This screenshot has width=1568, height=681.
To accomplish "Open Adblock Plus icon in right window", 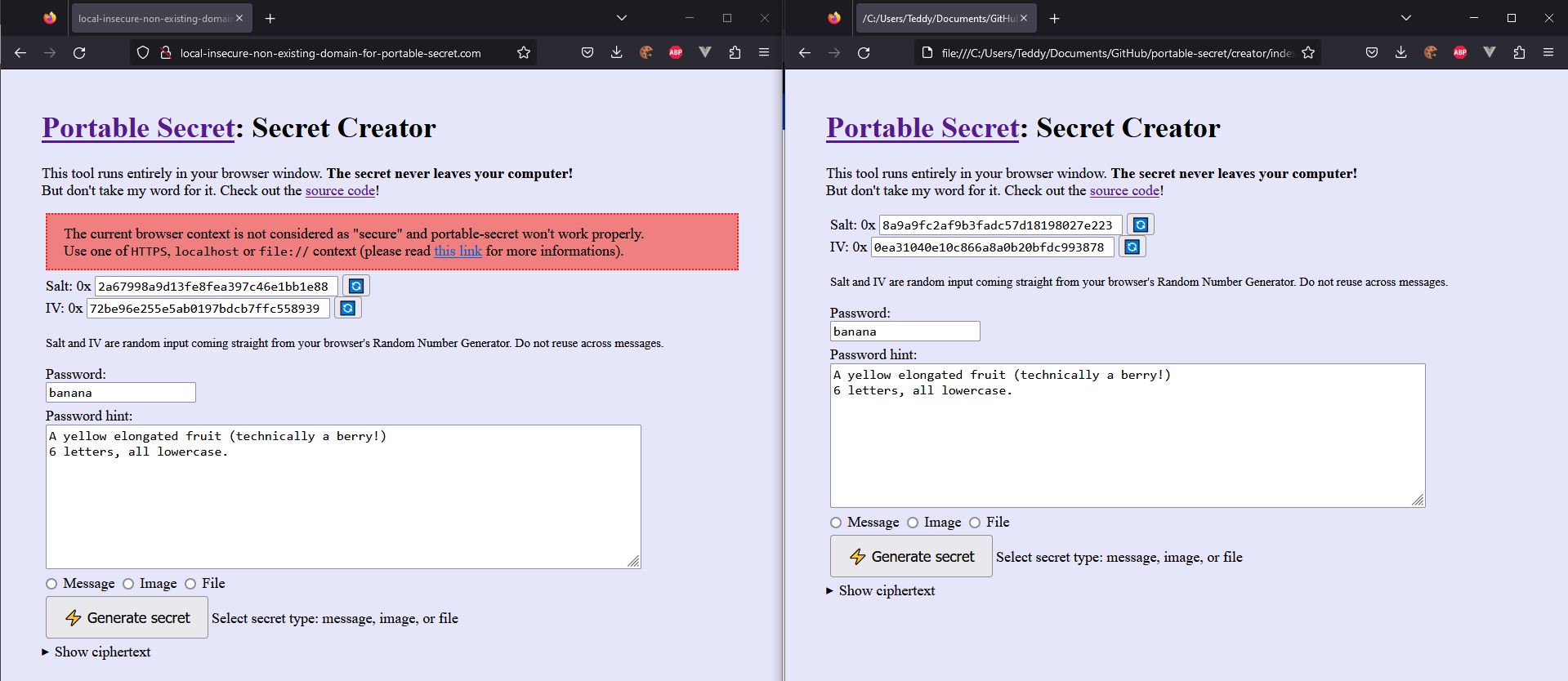I will [1460, 53].
